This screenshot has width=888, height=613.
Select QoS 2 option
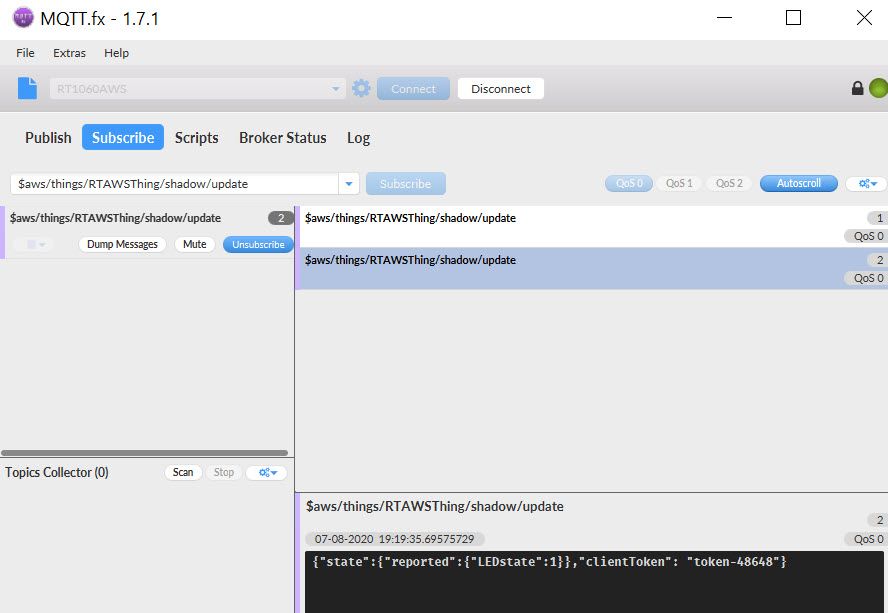tap(729, 184)
